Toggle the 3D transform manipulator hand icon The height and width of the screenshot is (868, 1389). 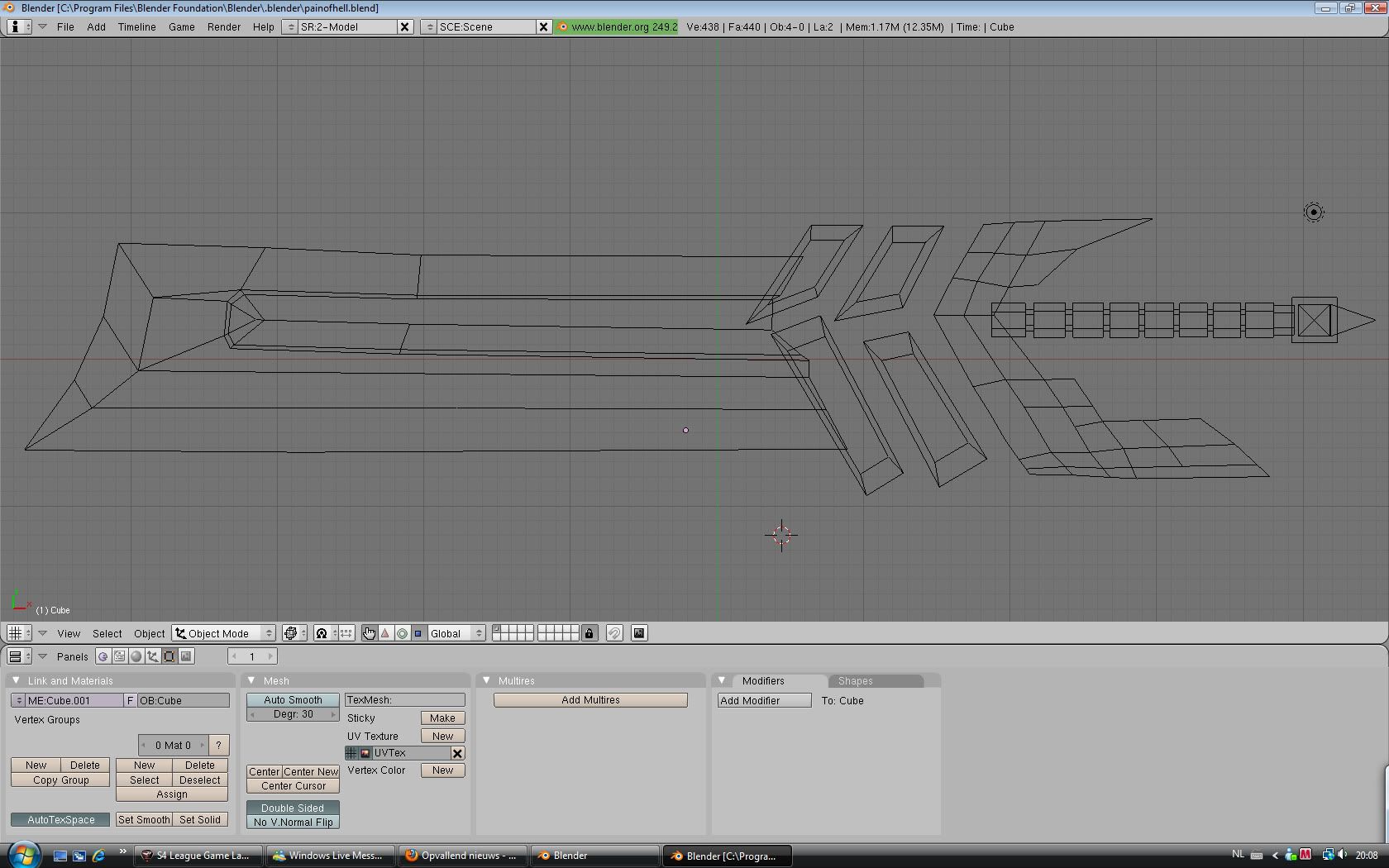click(x=369, y=633)
